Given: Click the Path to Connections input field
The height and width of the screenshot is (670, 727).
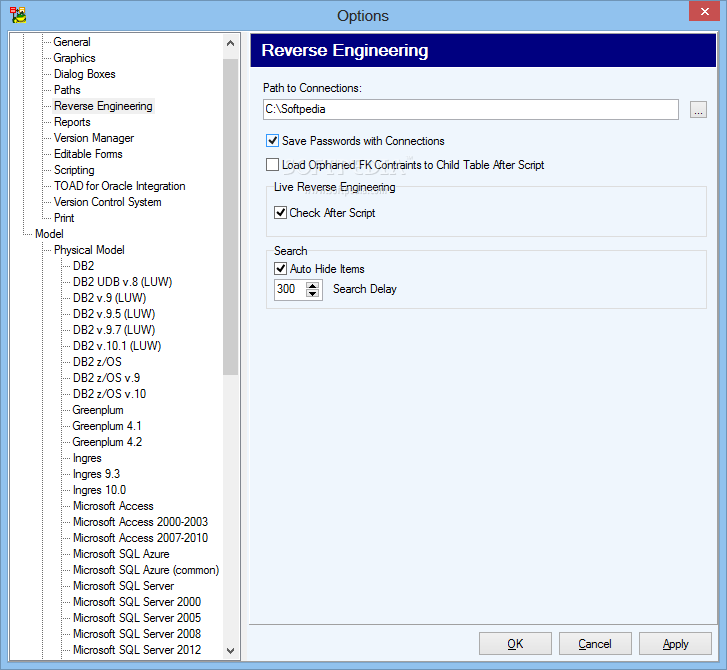Looking at the screenshot, I should 471,109.
